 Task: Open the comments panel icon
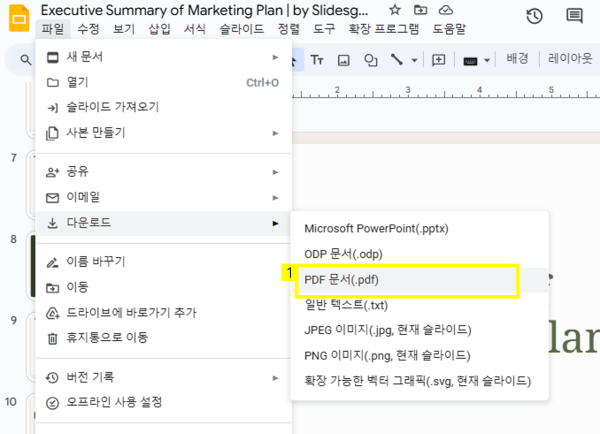[574, 16]
